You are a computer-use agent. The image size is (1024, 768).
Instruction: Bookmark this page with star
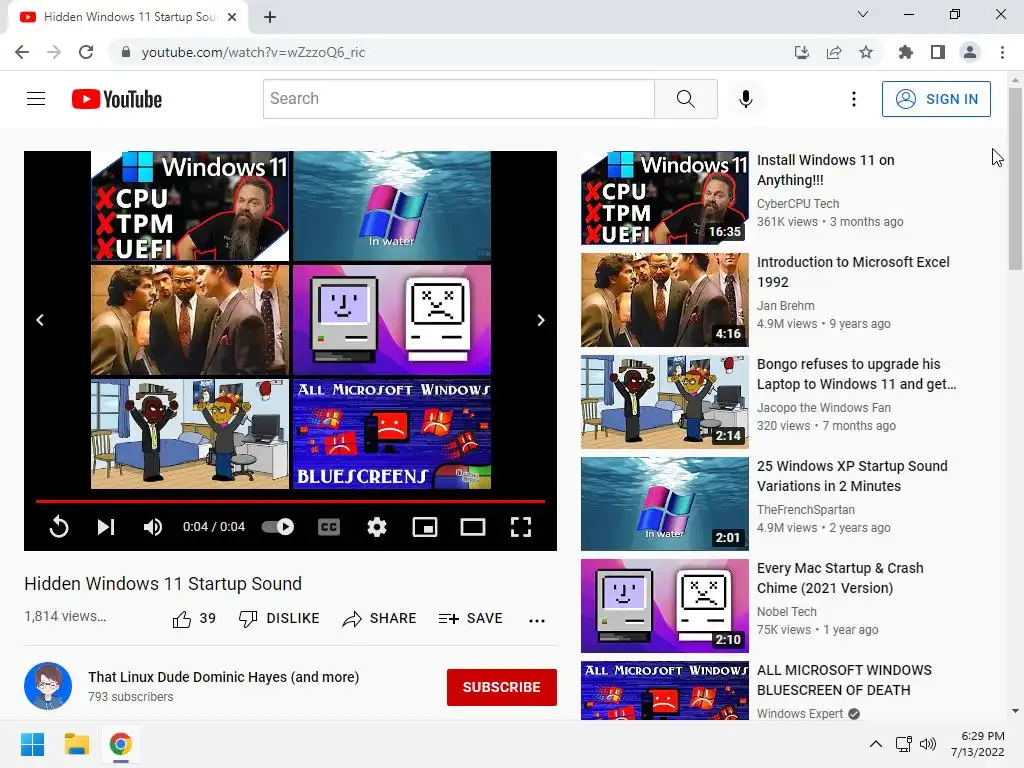(x=866, y=52)
